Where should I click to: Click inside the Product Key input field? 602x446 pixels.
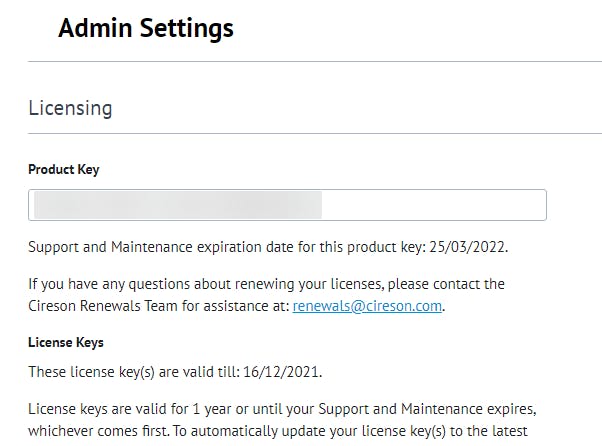click(287, 205)
